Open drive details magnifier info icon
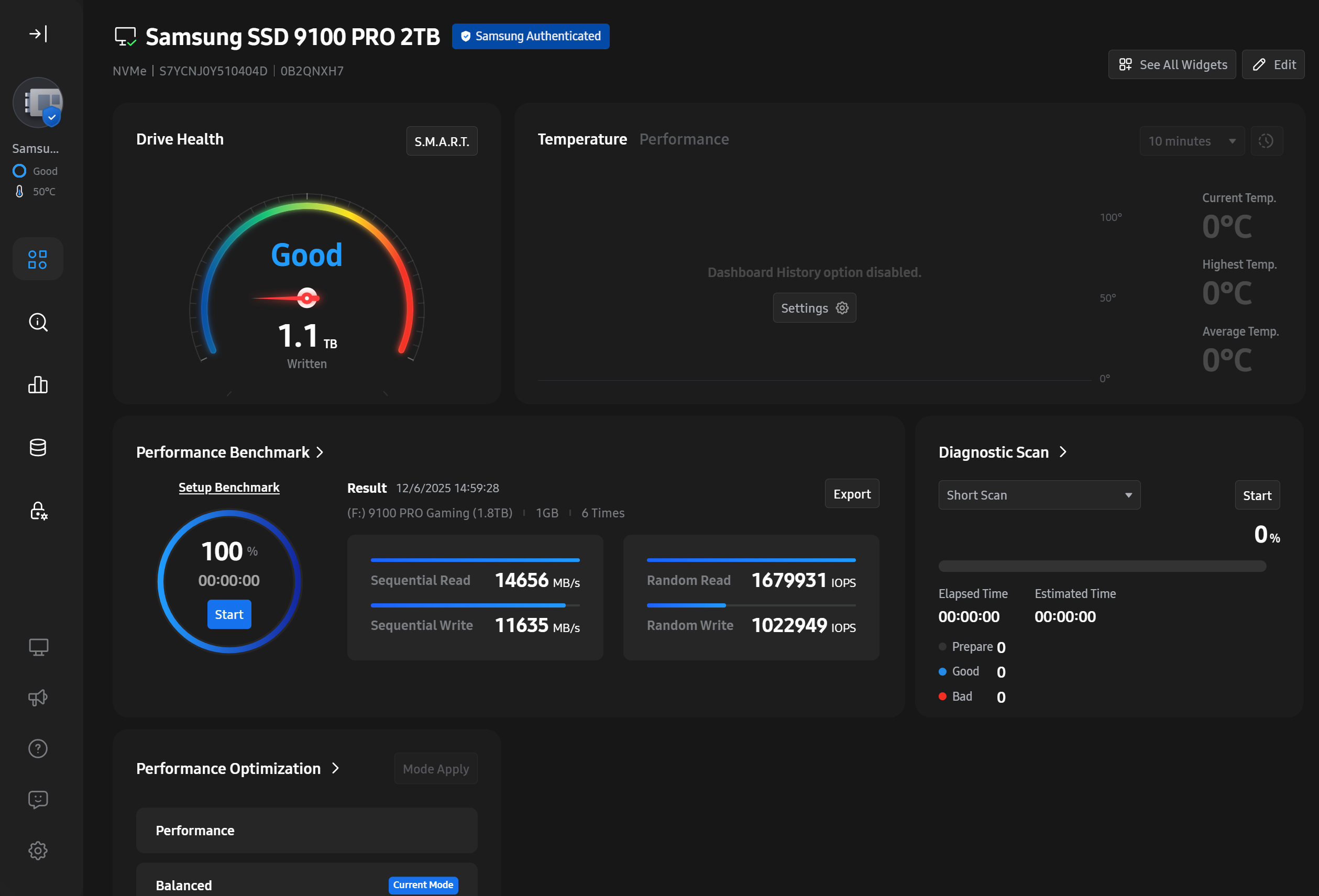The image size is (1319, 896). tap(38, 322)
